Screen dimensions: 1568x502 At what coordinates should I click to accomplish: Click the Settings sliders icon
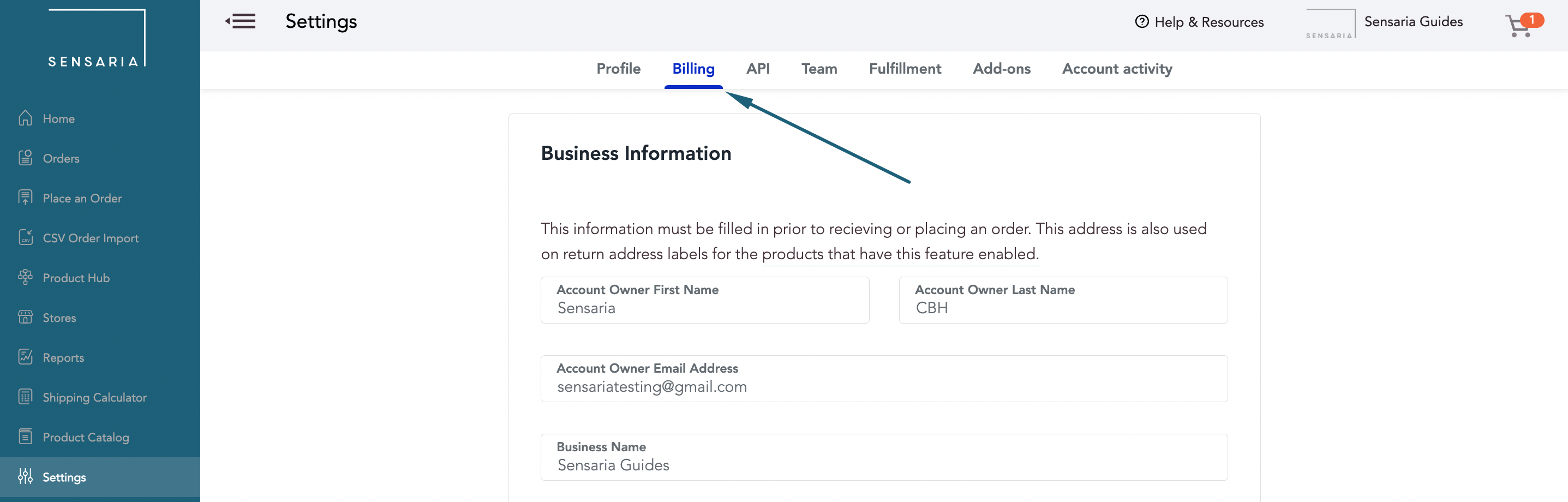(25, 476)
